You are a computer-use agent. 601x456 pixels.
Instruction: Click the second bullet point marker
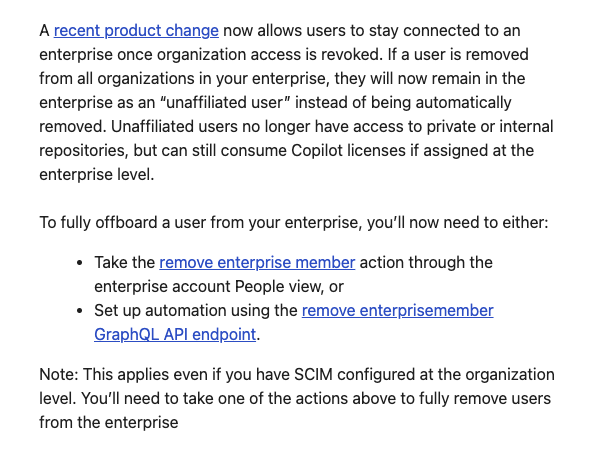point(80,311)
